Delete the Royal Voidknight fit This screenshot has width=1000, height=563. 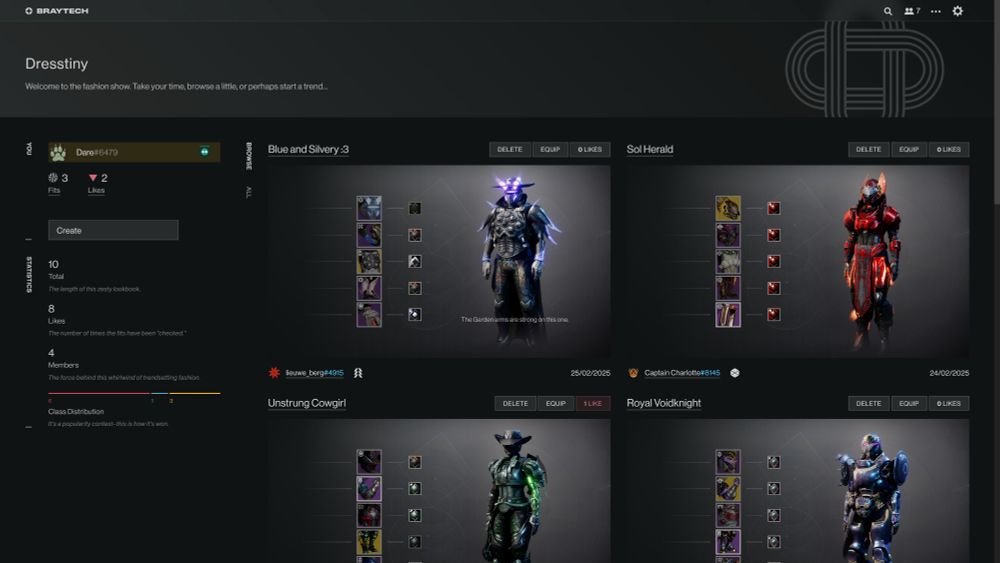click(868, 404)
